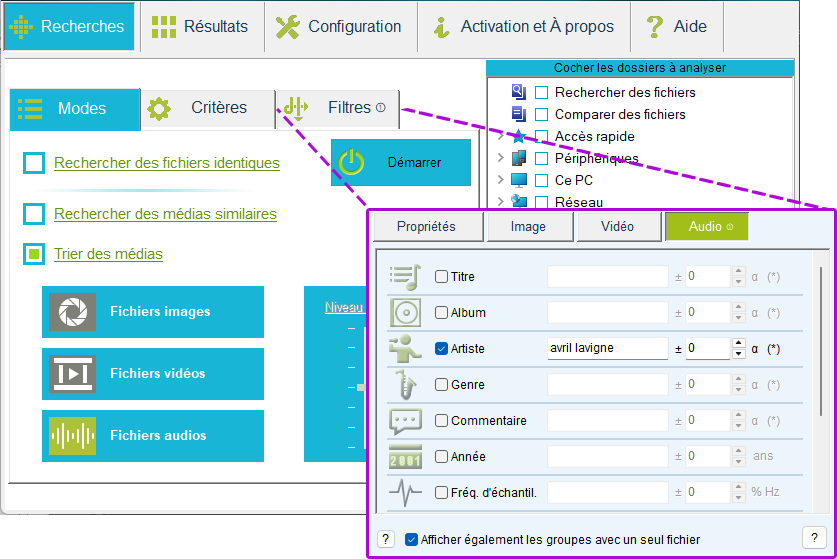The width and height of the screenshot is (837, 559).
Task: Uncheck the Trier des médias box
Action: pyautogui.click(x=34, y=254)
